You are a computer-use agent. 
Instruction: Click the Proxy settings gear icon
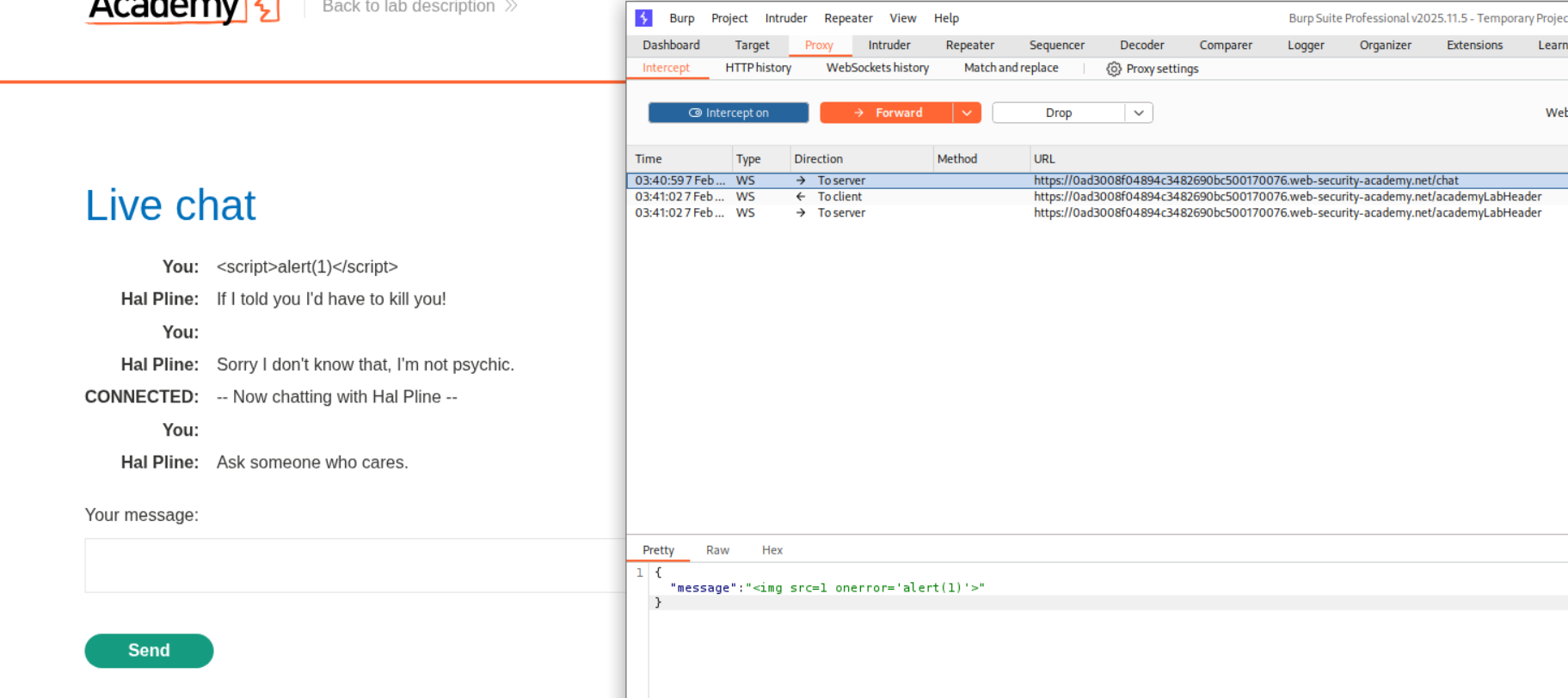(x=1114, y=69)
